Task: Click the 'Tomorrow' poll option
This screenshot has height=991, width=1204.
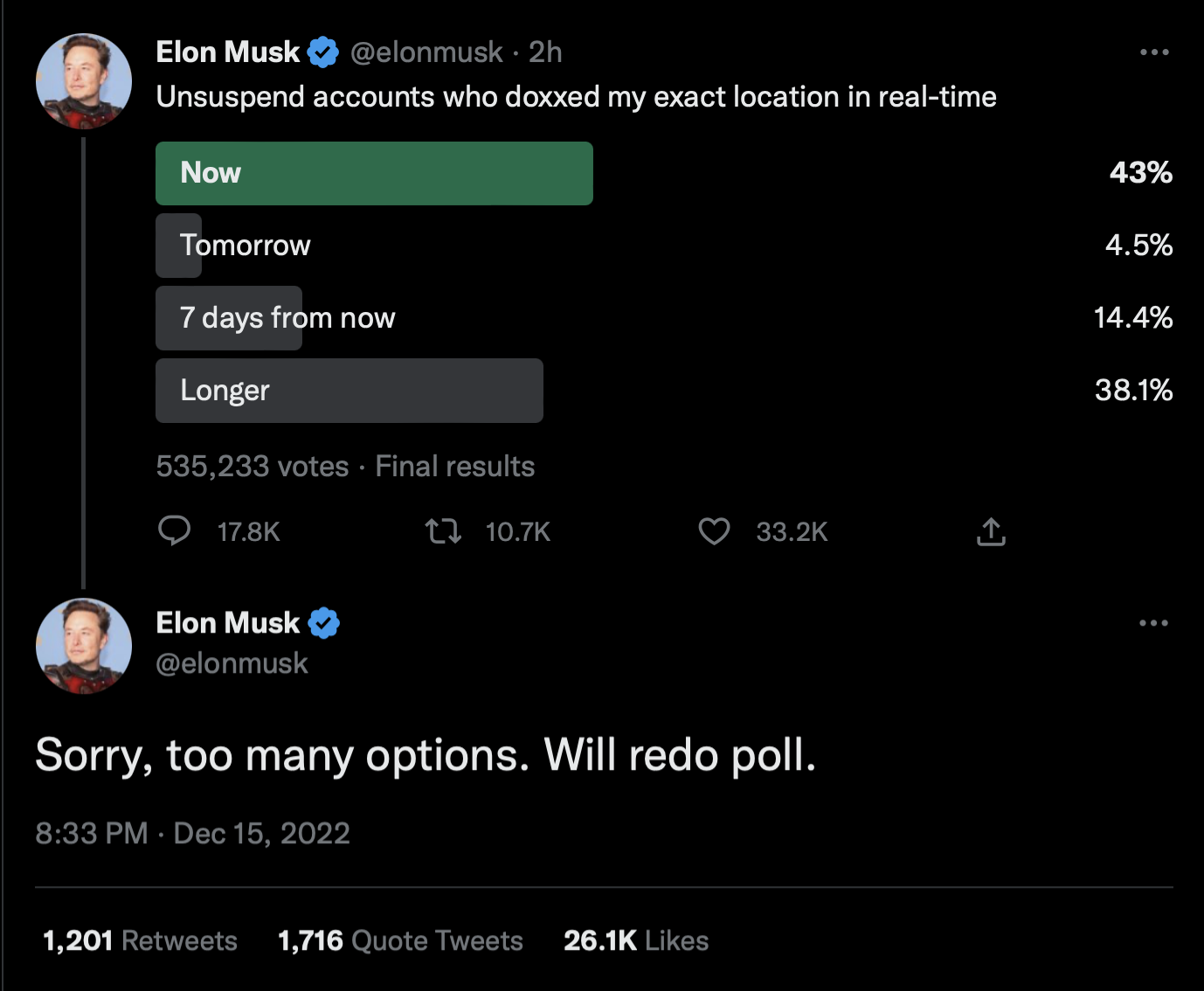Action: [245, 246]
